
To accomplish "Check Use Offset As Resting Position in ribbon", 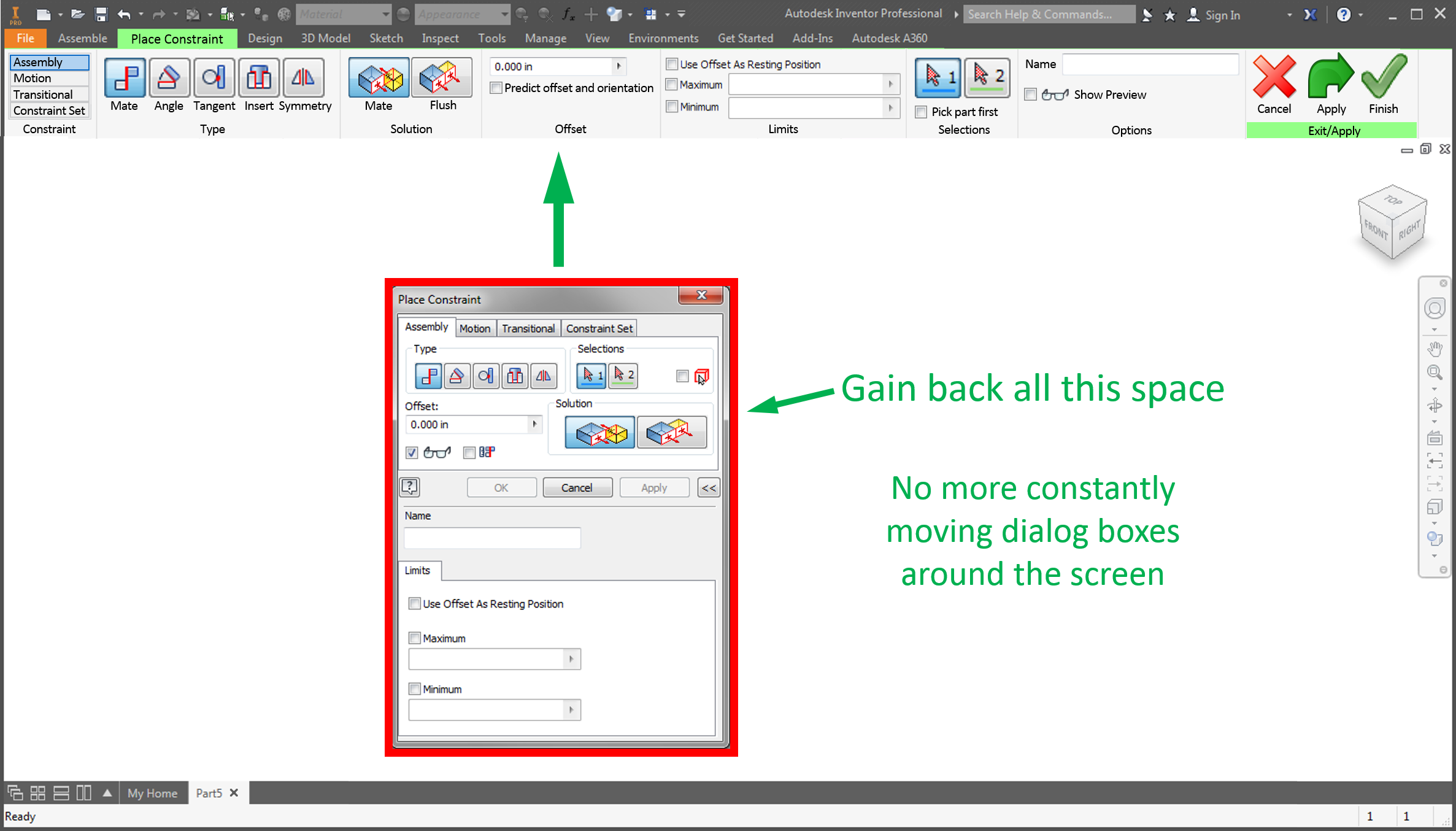I will click(672, 64).
